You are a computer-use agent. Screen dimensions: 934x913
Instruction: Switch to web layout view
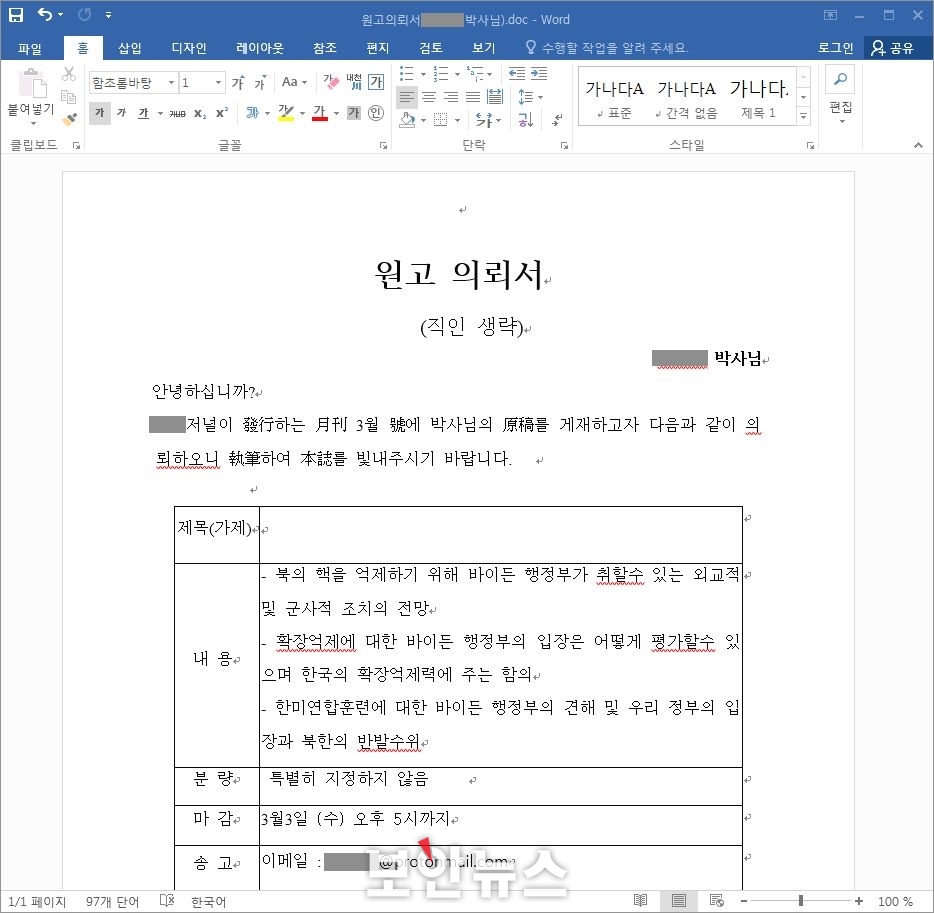click(717, 900)
